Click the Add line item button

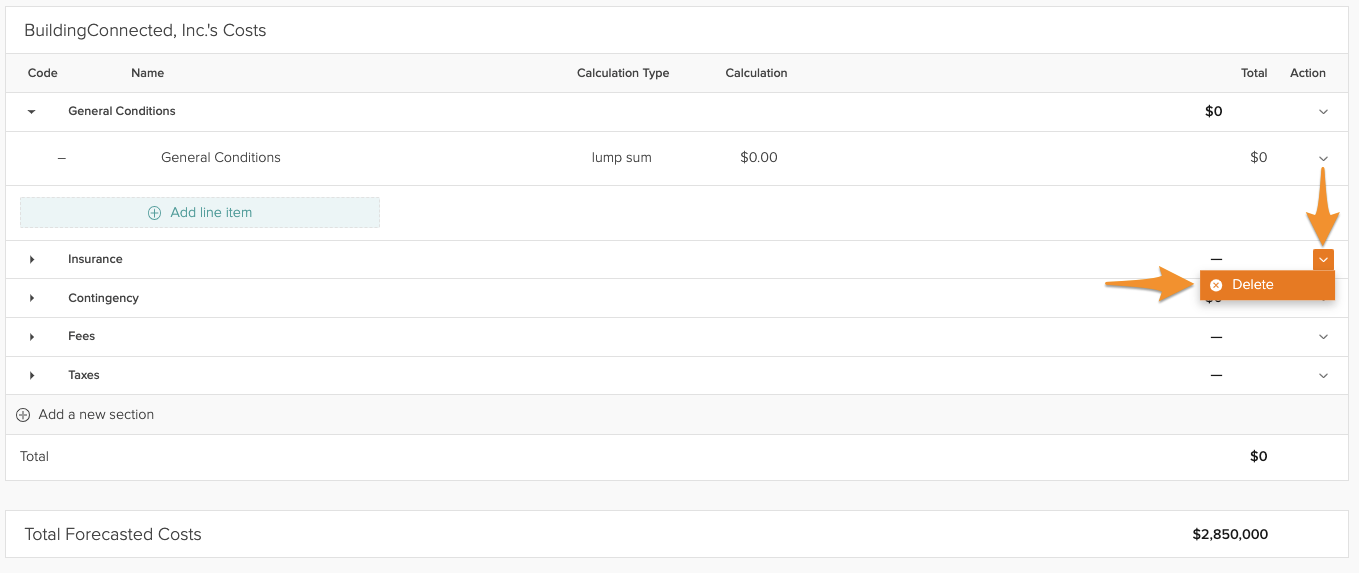(x=200, y=212)
